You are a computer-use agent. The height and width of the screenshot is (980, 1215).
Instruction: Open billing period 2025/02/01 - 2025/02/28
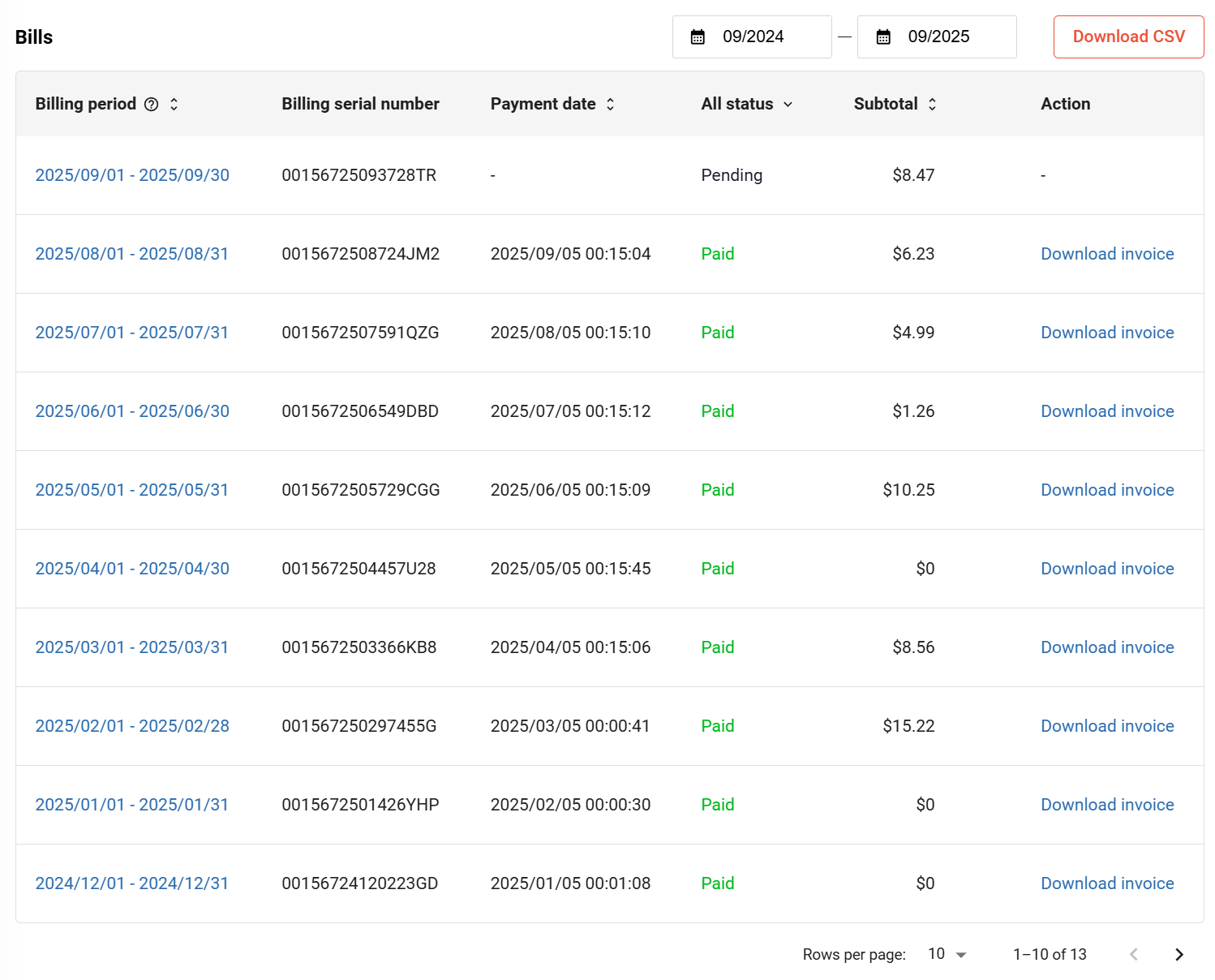pyautogui.click(x=132, y=726)
